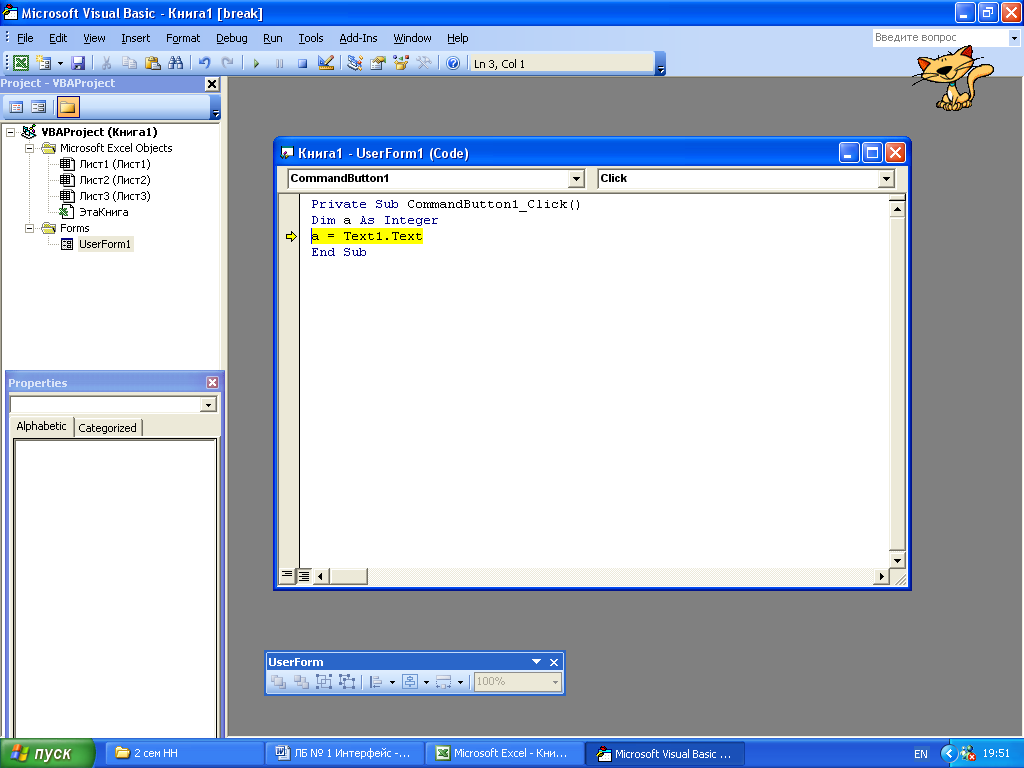The image size is (1024, 768).
Task: Open the Toolbox hammer-and-wrench icon
Action: click(424, 63)
